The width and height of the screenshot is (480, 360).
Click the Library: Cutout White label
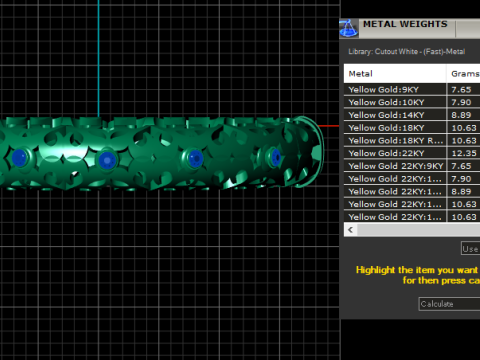[406, 52]
